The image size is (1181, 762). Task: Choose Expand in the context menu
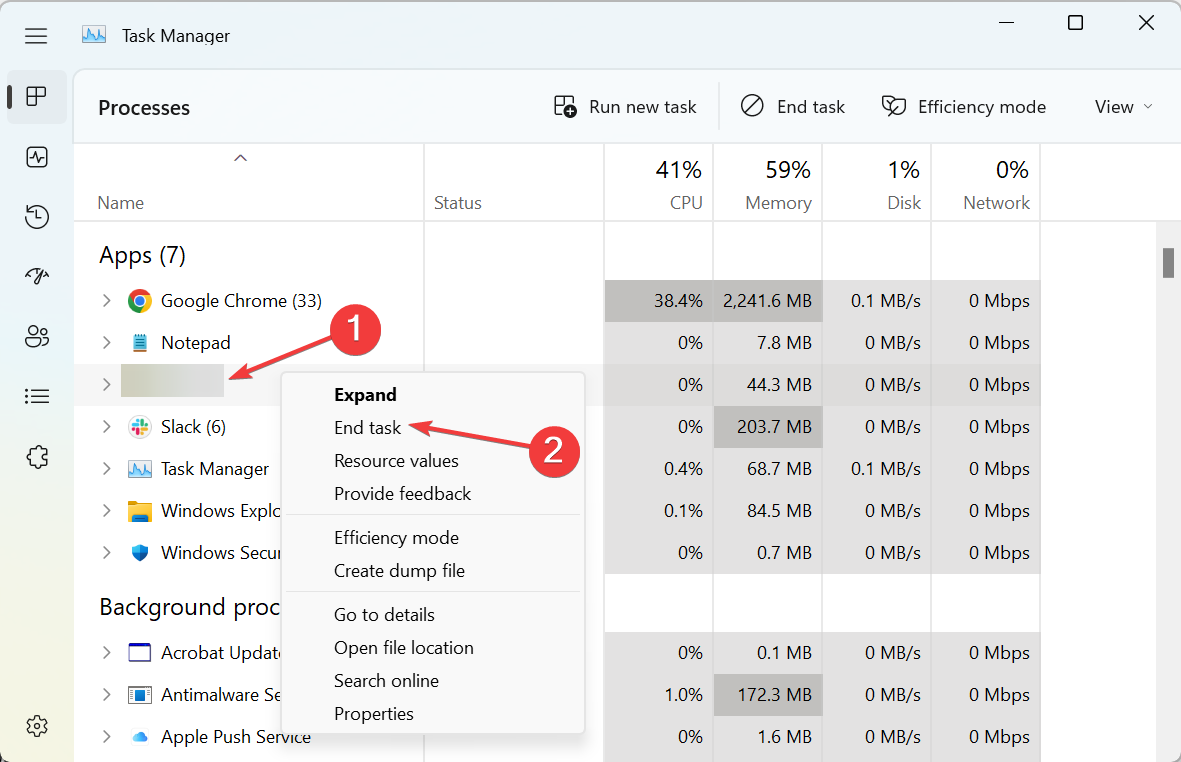[433, 395]
